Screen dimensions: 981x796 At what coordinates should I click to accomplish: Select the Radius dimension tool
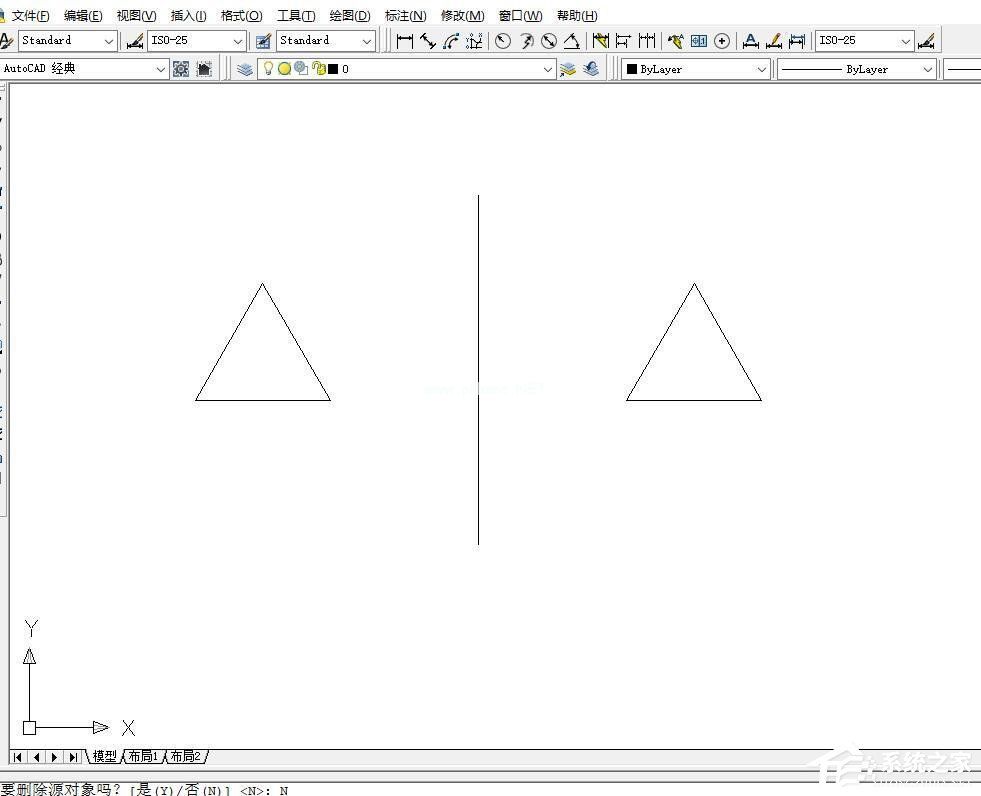click(x=503, y=41)
